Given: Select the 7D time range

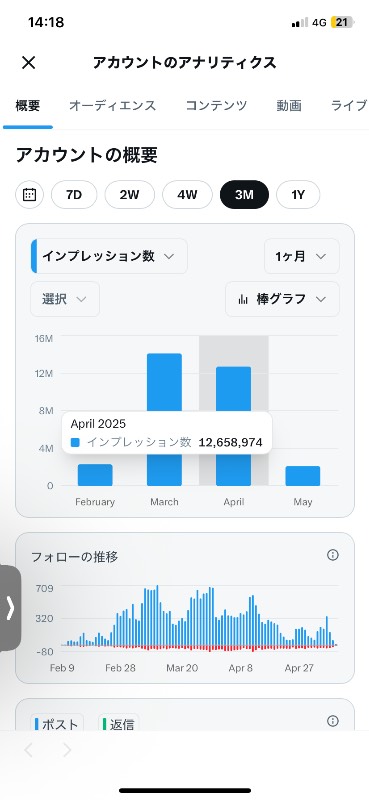Looking at the screenshot, I should pos(74,194).
